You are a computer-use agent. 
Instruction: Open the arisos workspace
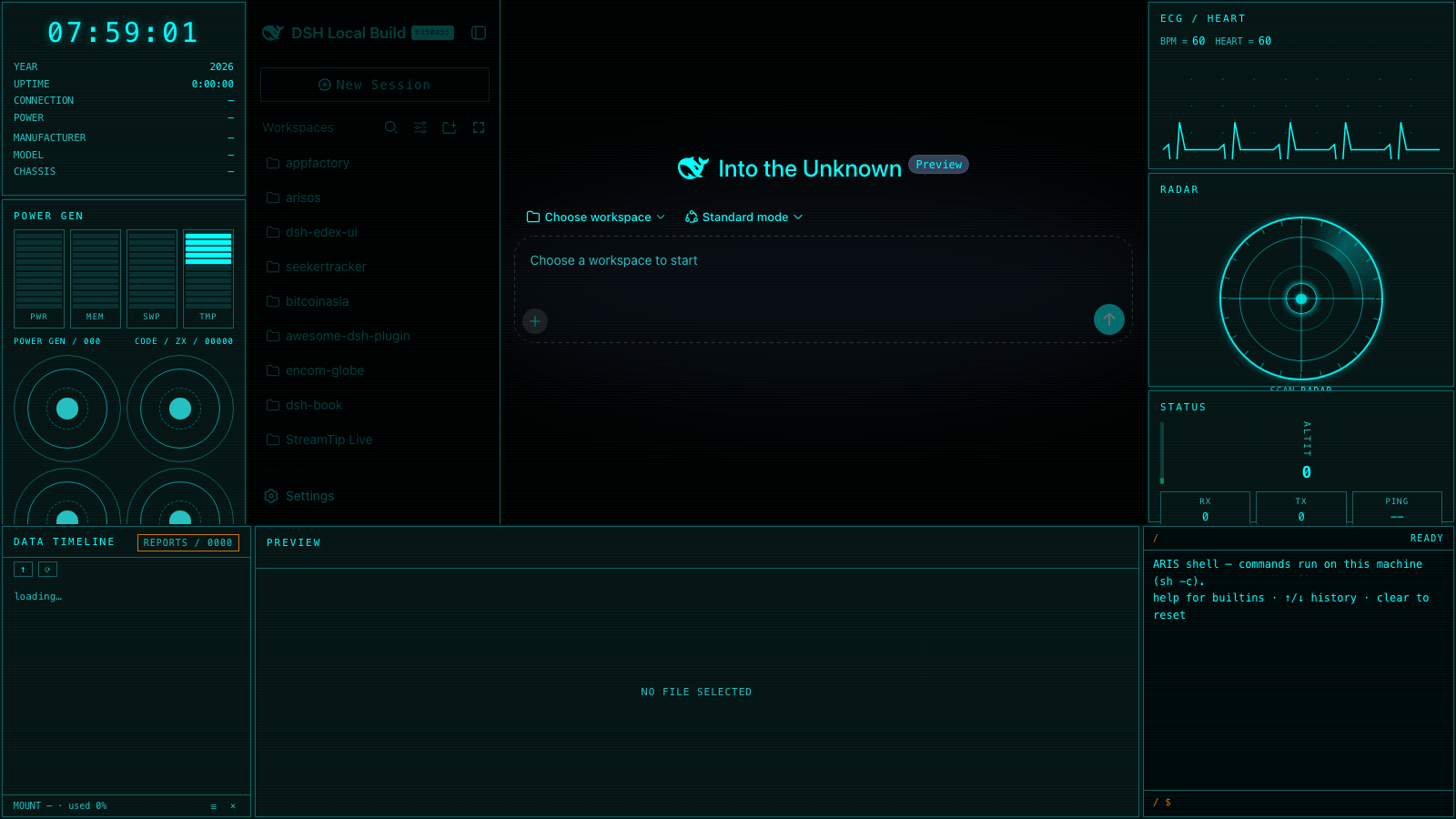(375, 197)
